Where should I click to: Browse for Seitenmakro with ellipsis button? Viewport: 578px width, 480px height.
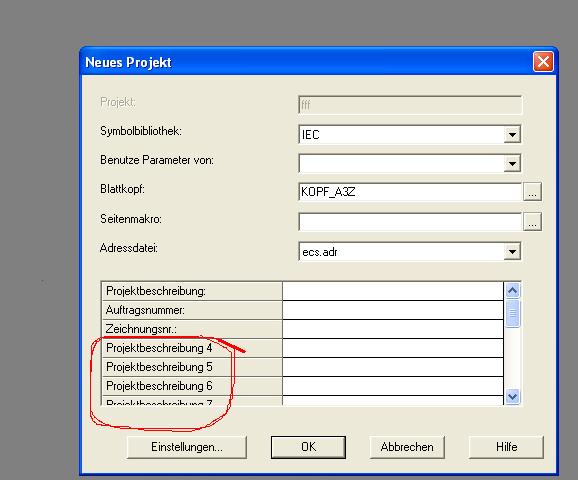(x=532, y=222)
